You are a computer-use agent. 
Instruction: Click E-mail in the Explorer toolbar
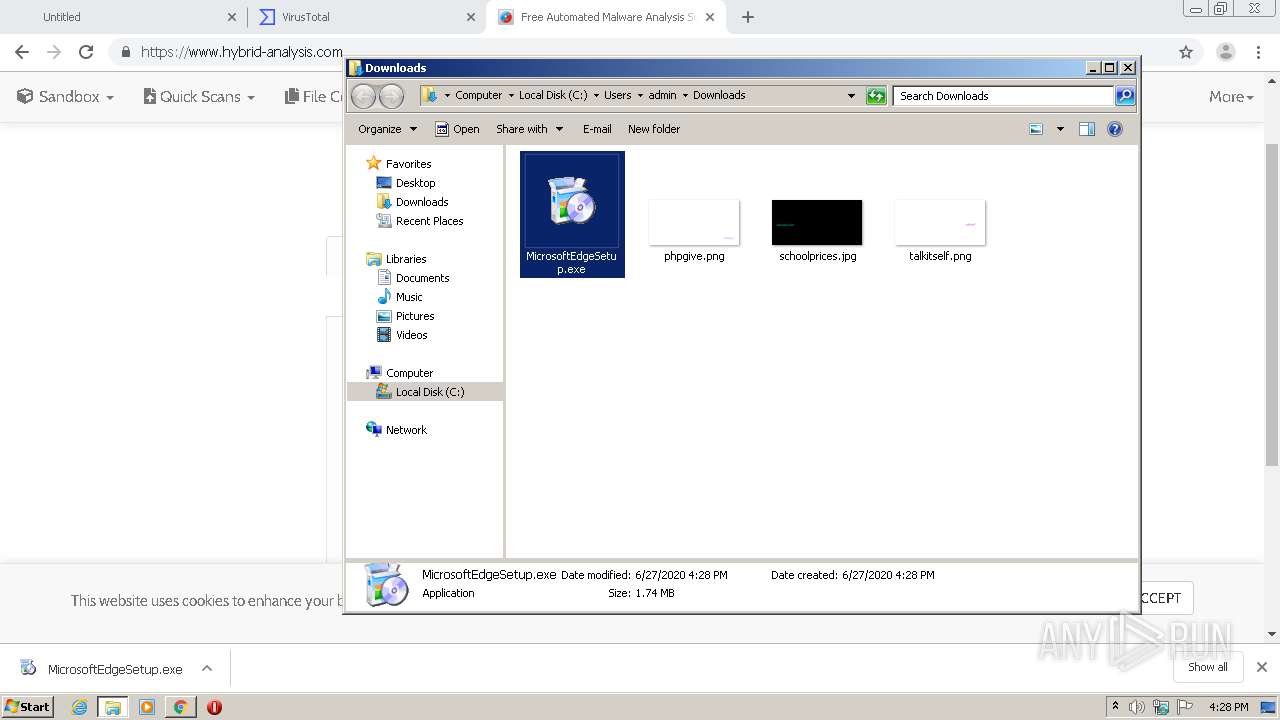(597, 129)
